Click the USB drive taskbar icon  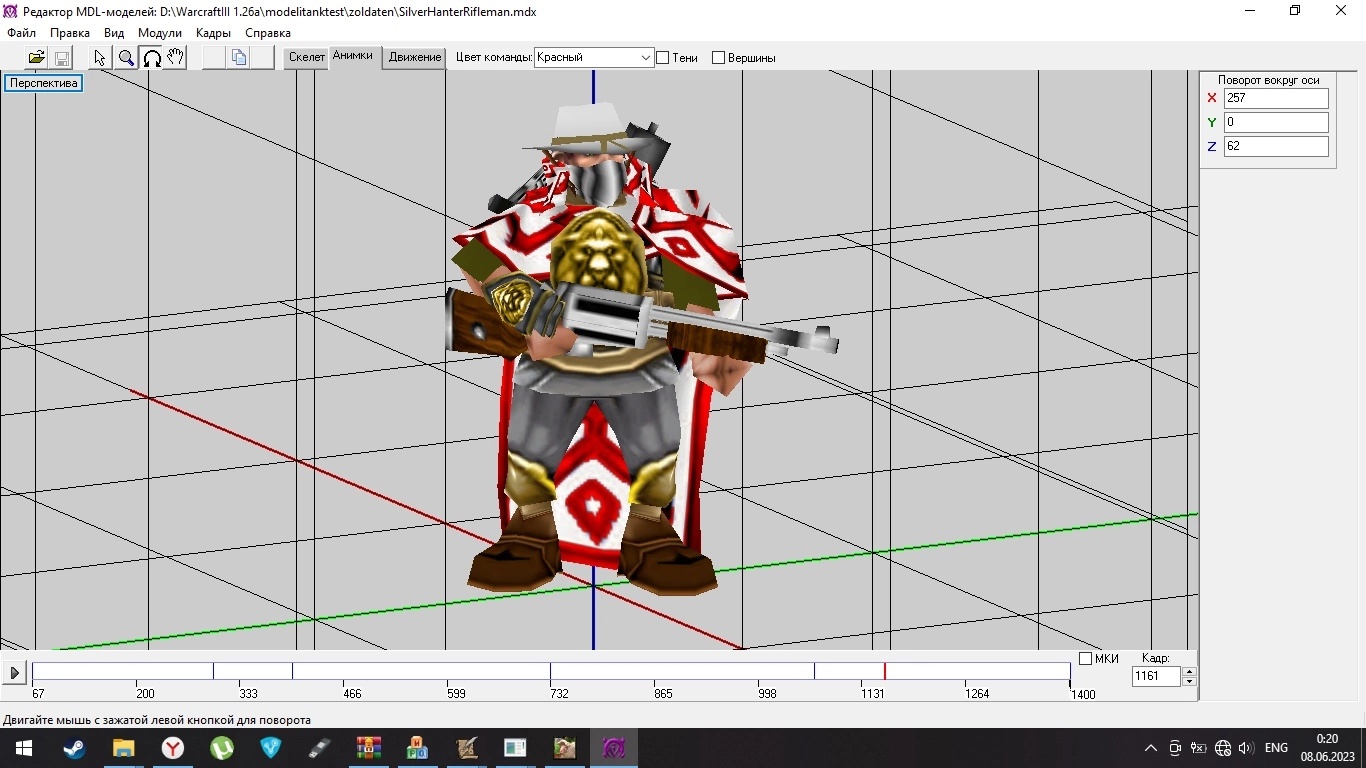[x=320, y=748]
